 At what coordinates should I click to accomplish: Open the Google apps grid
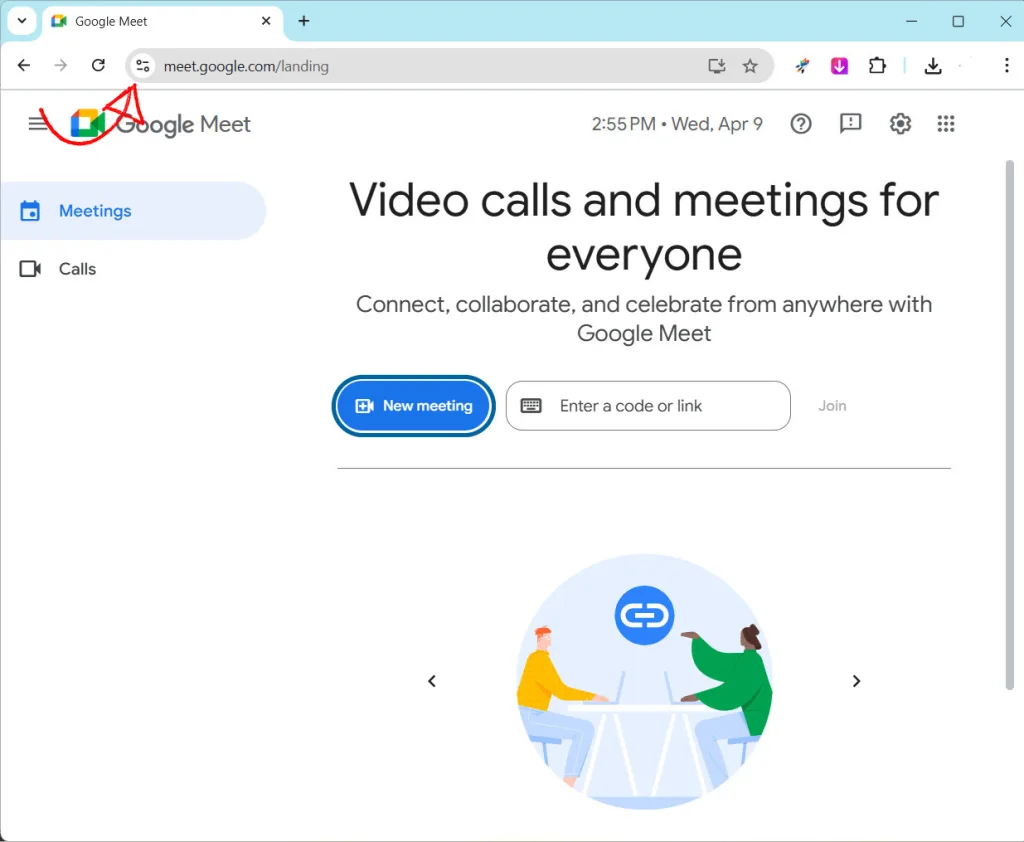(946, 123)
